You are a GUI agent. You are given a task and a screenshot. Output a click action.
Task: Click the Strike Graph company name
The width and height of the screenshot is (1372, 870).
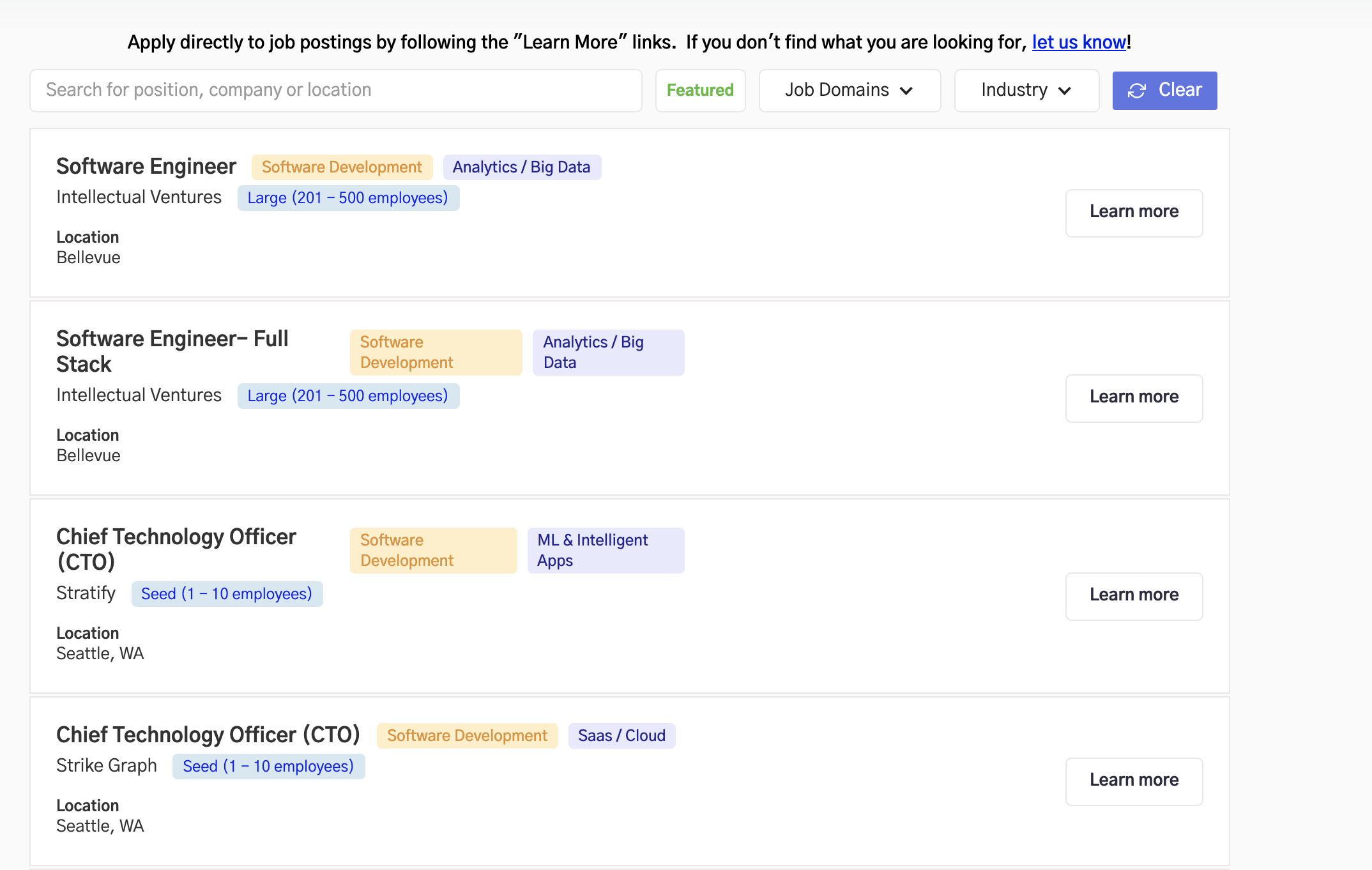click(x=107, y=766)
